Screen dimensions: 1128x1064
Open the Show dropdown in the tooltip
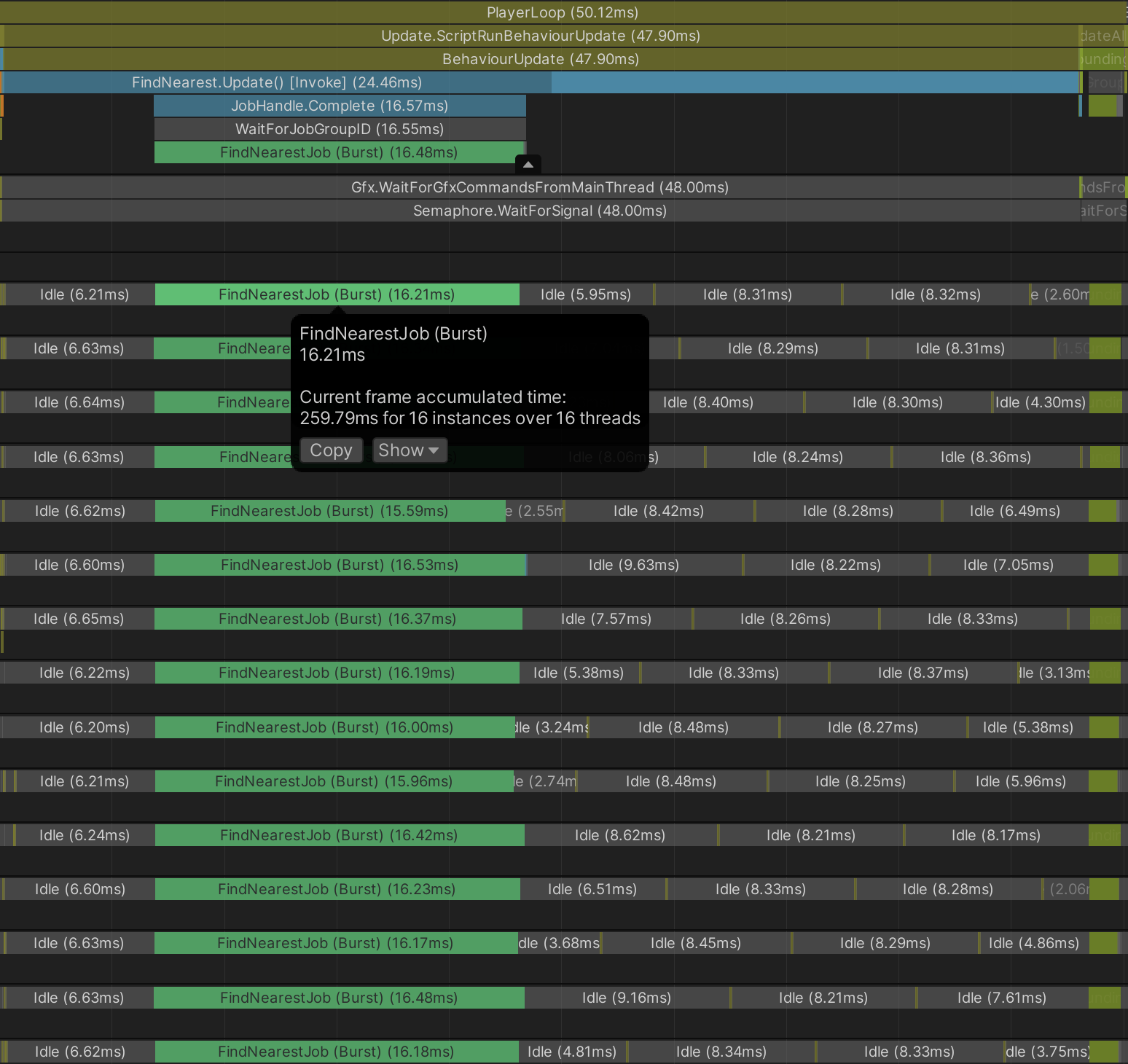pos(409,450)
